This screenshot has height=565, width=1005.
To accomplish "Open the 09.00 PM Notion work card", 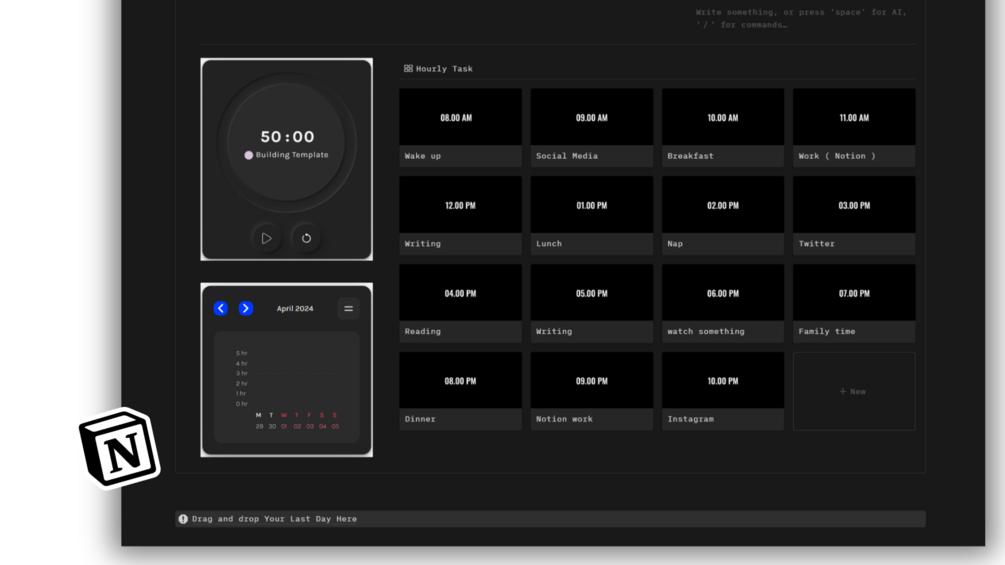I will point(592,391).
